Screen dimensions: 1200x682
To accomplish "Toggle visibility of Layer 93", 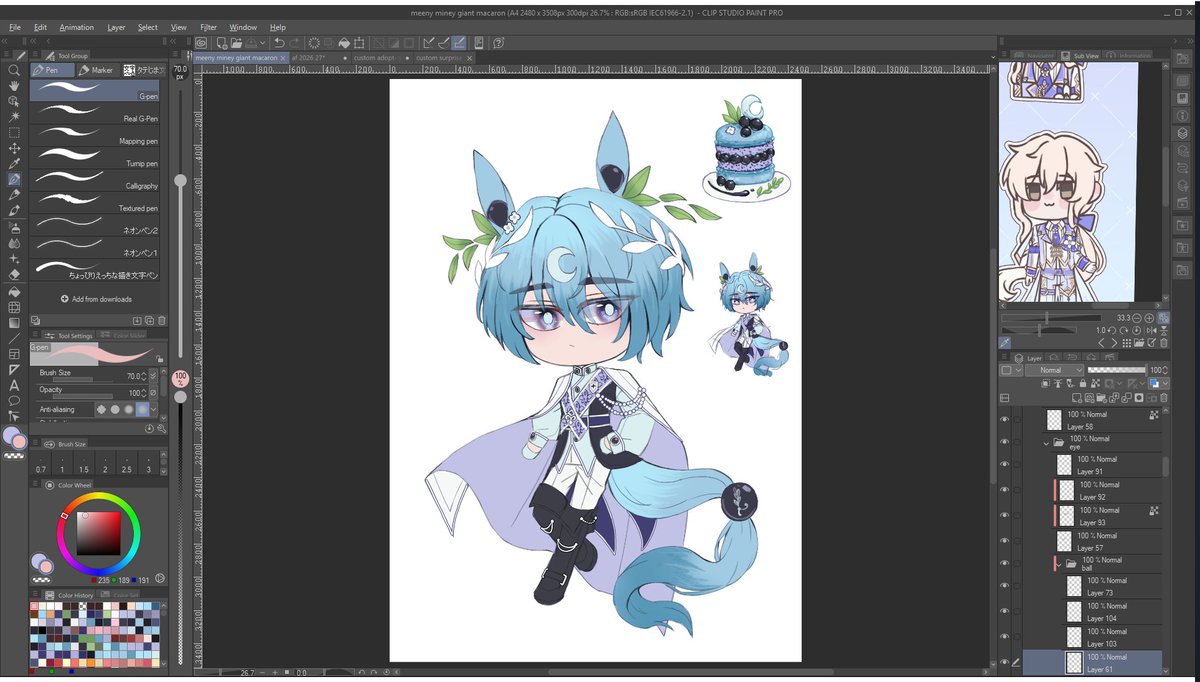I will [1005, 515].
